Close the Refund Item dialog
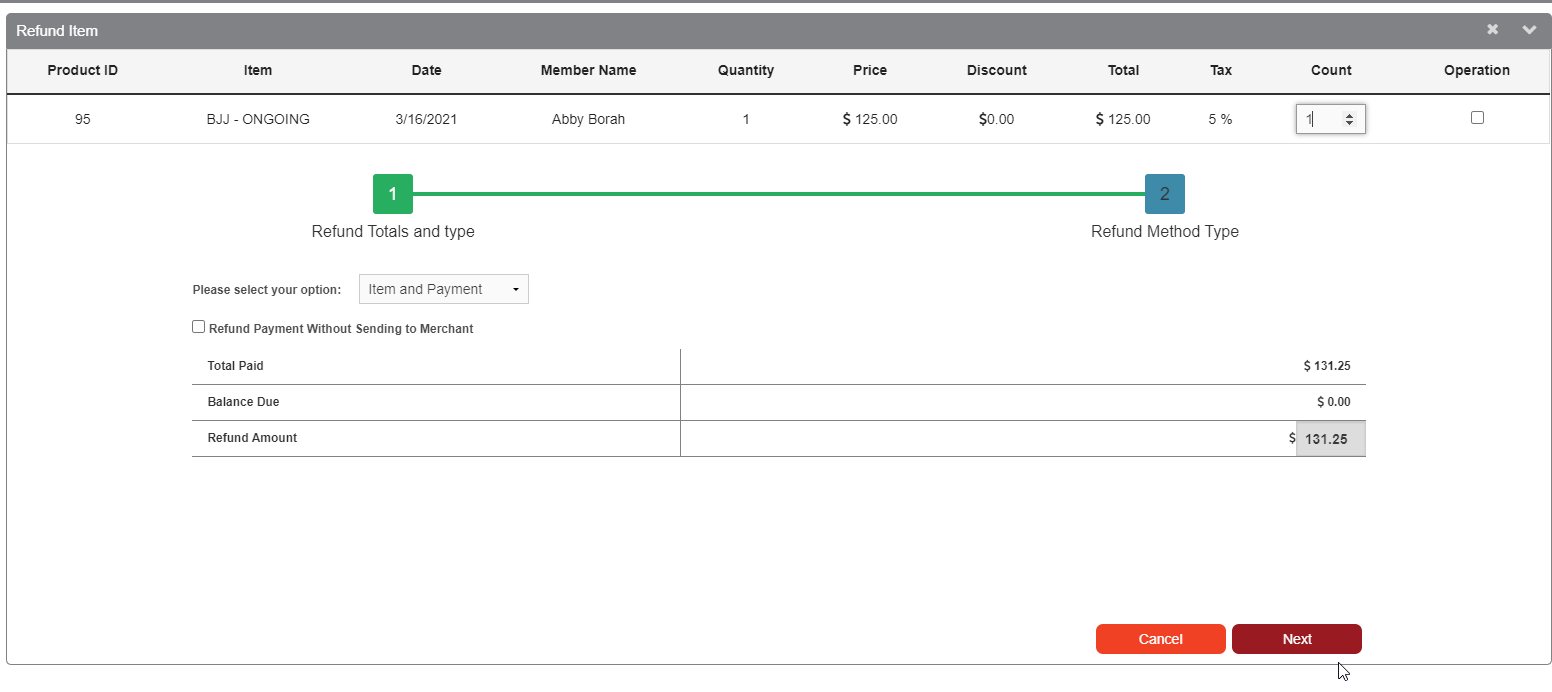 click(1492, 30)
